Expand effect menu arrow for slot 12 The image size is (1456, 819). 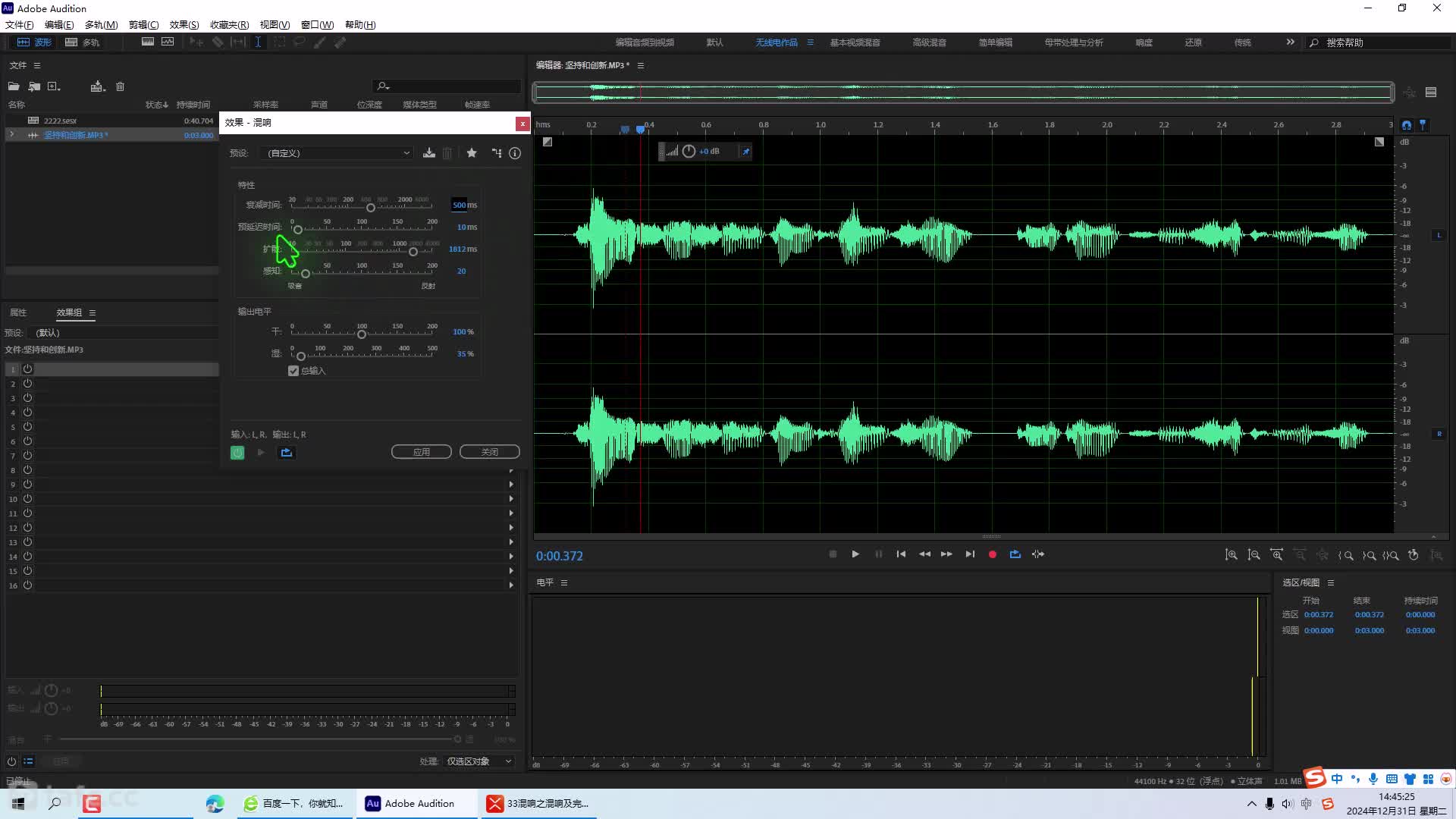coord(511,528)
